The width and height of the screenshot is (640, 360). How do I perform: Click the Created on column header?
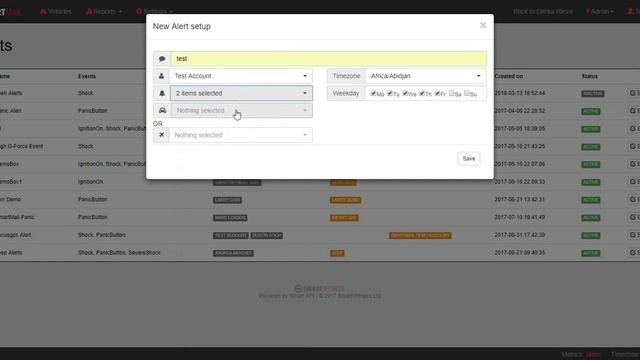[509, 76]
